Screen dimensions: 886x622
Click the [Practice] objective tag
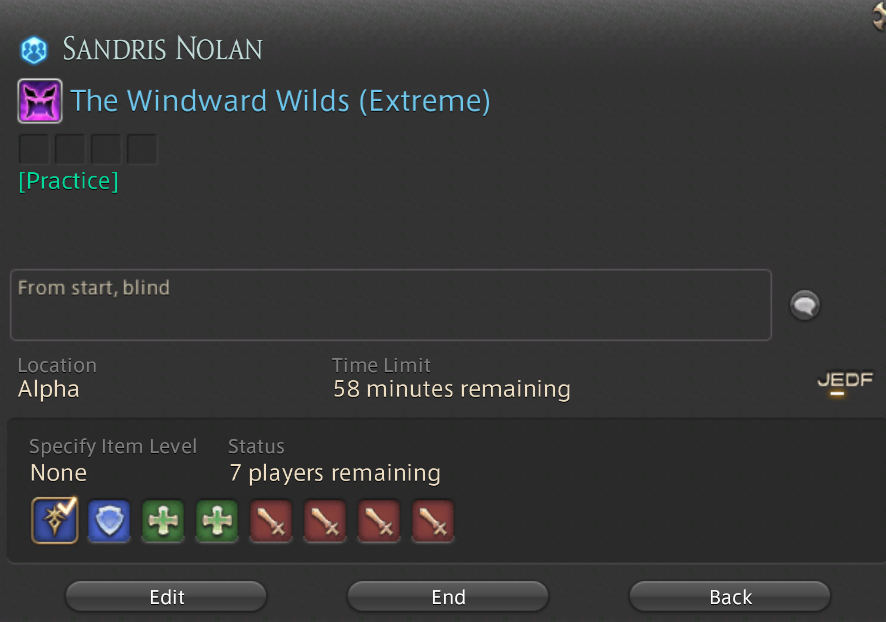68,181
